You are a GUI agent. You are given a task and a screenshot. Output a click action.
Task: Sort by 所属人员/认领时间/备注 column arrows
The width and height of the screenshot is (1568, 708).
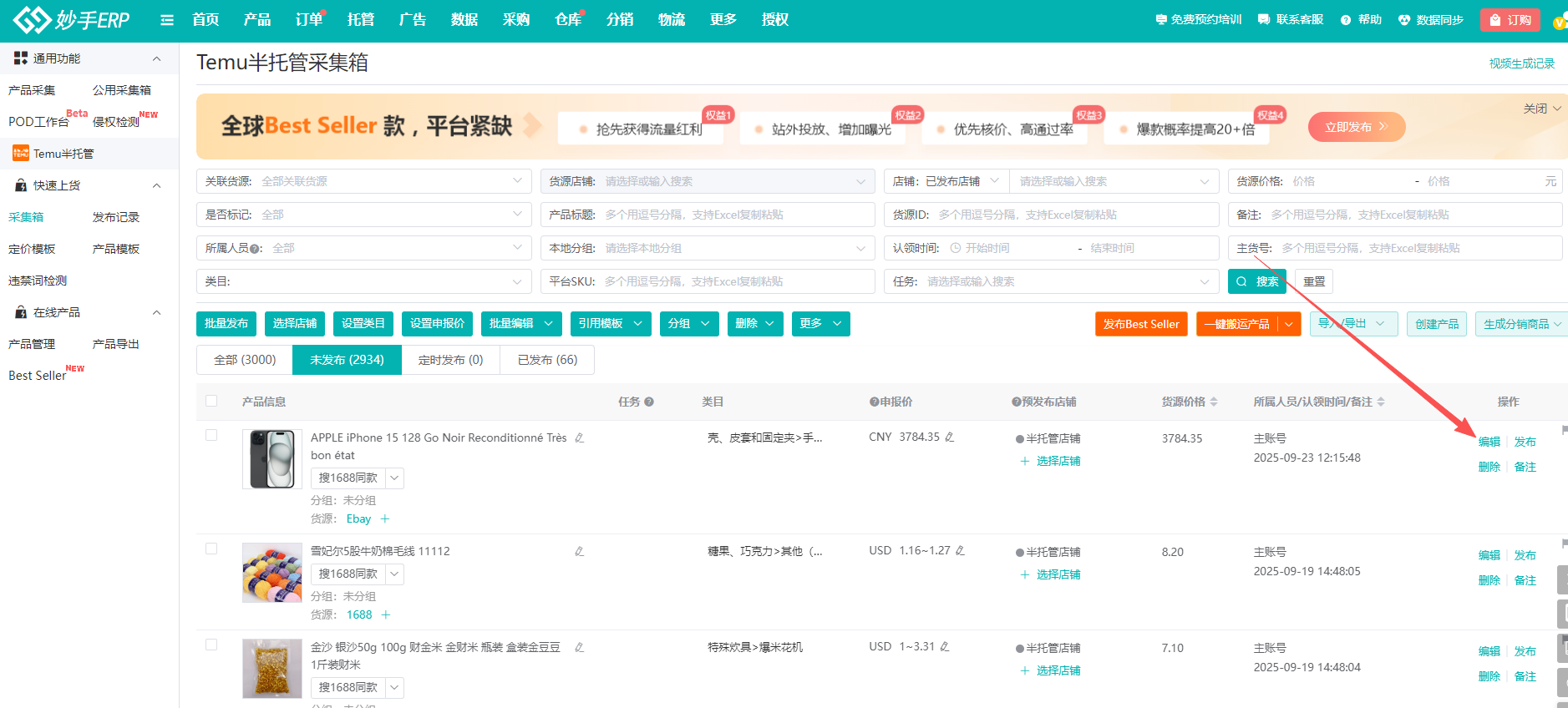(x=1381, y=402)
